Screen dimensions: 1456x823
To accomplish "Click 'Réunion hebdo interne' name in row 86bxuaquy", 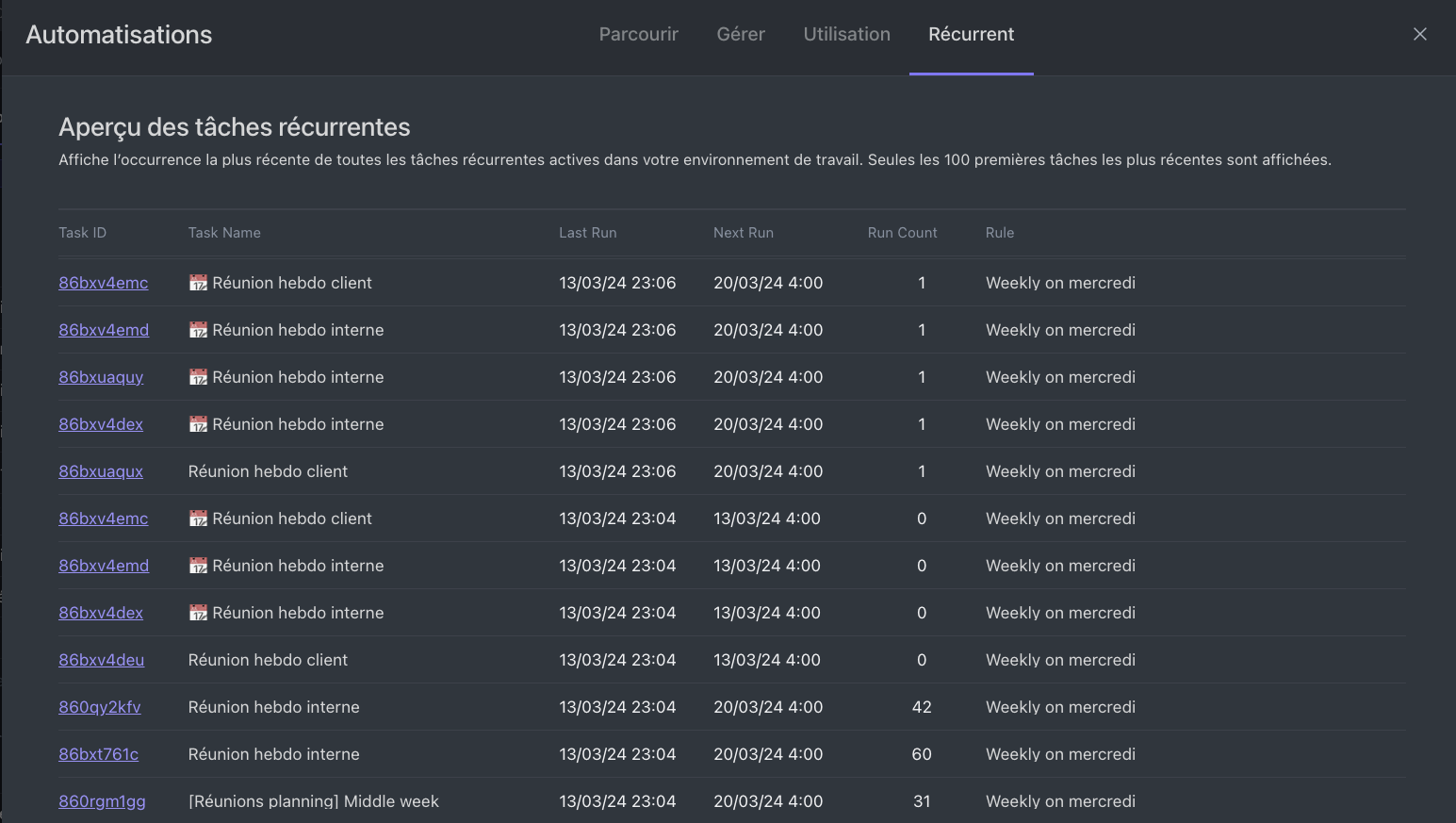I will (x=298, y=377).
